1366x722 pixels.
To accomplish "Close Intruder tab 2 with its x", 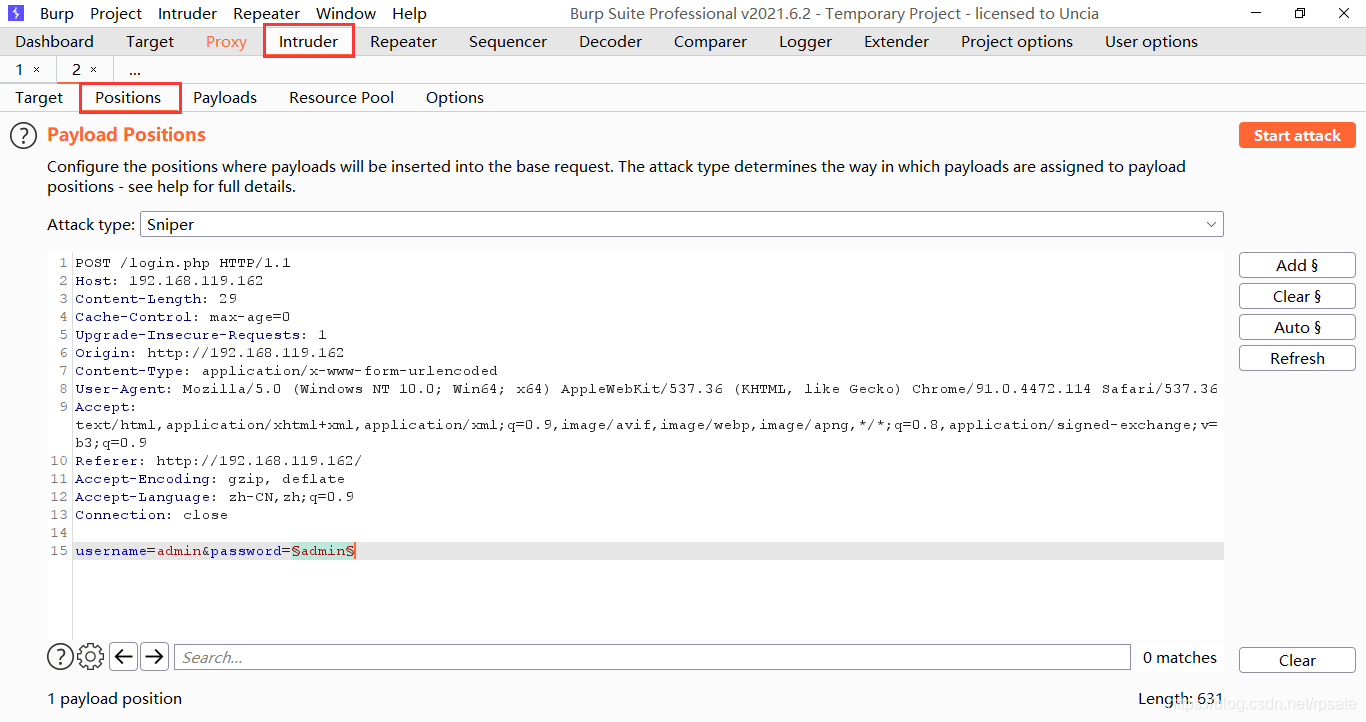I will point(94,69).
